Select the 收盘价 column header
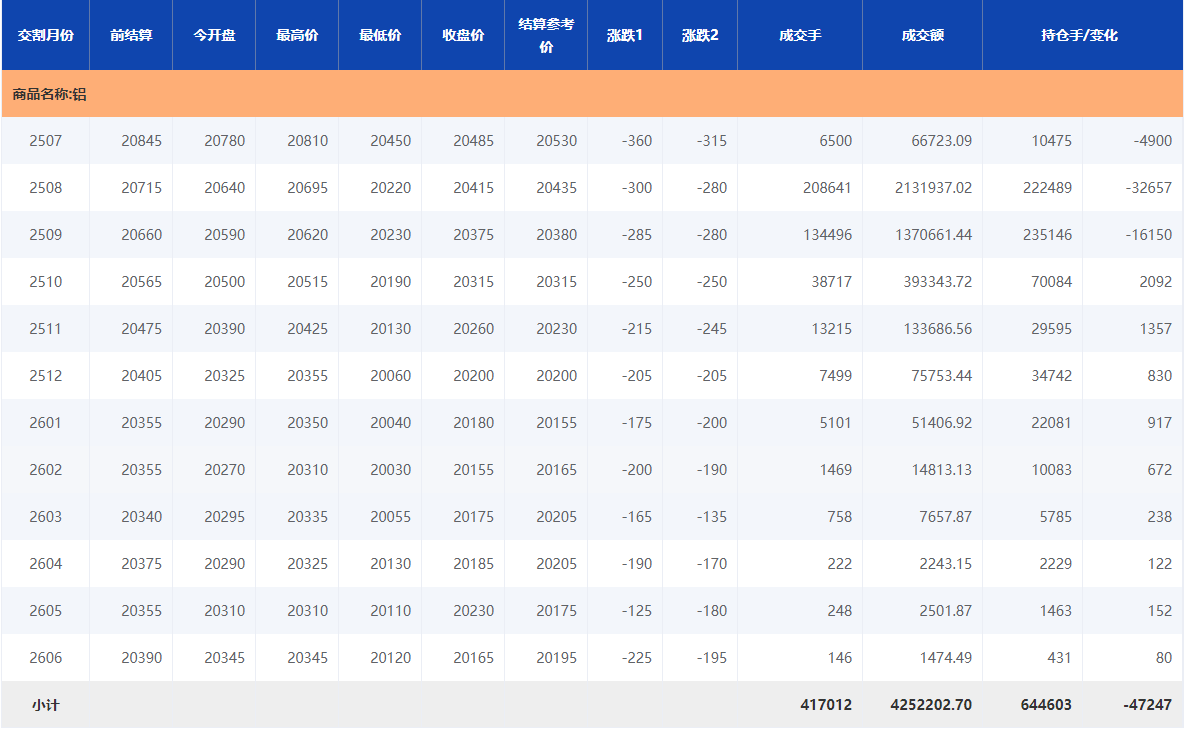The width and height of the screenshot is (1185, 729). click(x=463, y=35)
